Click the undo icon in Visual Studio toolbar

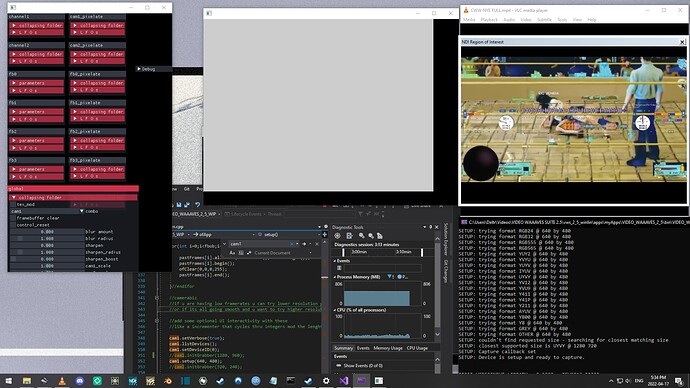[198, 205]
